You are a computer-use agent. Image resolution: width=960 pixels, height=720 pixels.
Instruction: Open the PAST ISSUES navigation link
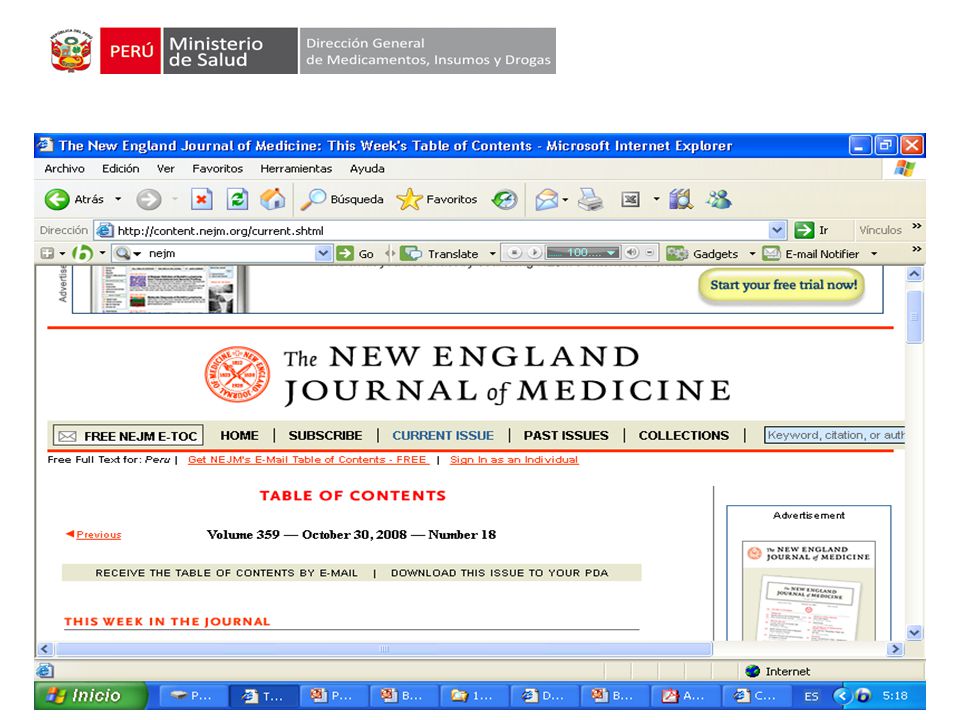coord(566,435)
